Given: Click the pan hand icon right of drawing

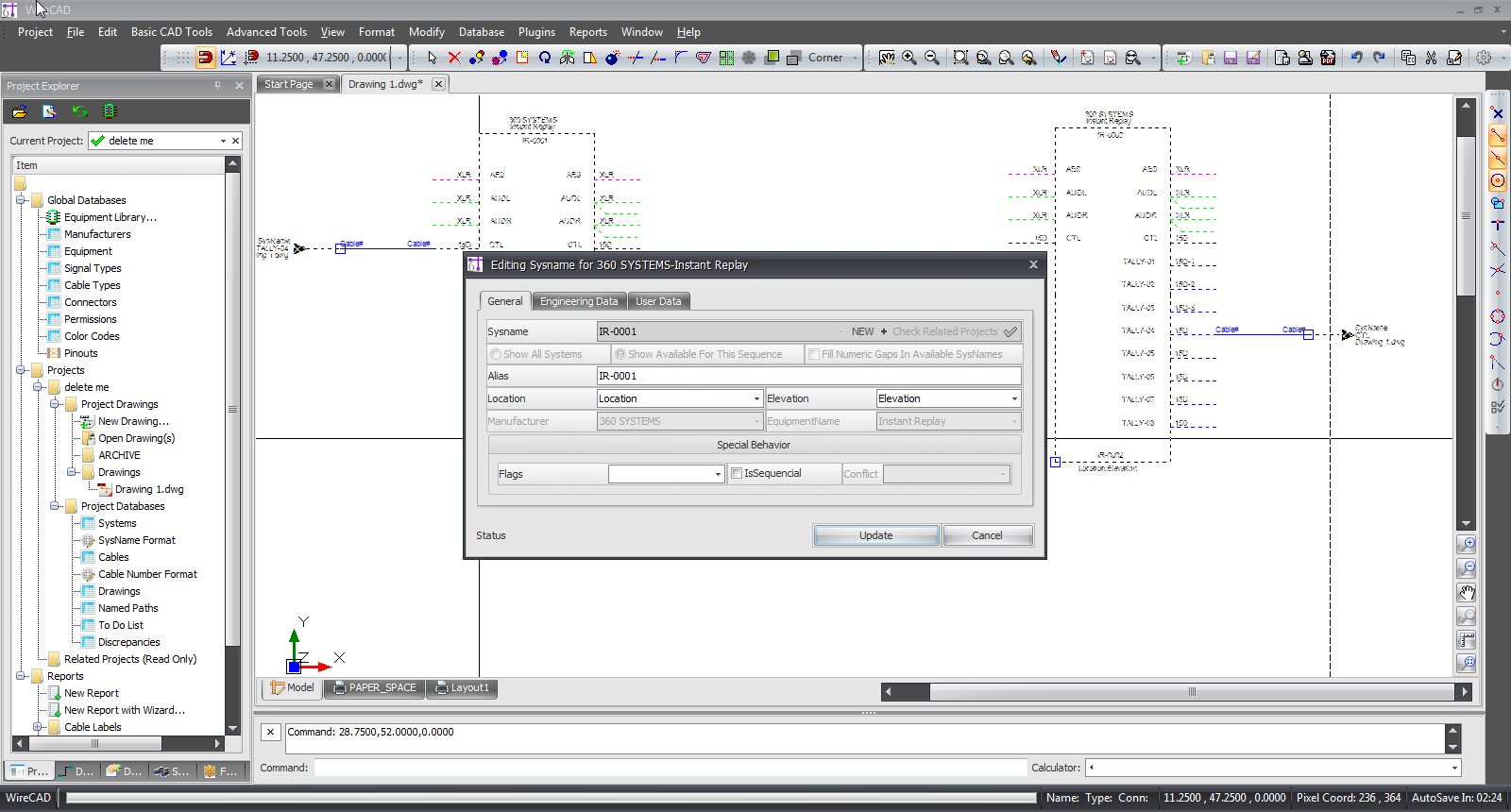Looking at the screenshot, I should coord(1467,593).
